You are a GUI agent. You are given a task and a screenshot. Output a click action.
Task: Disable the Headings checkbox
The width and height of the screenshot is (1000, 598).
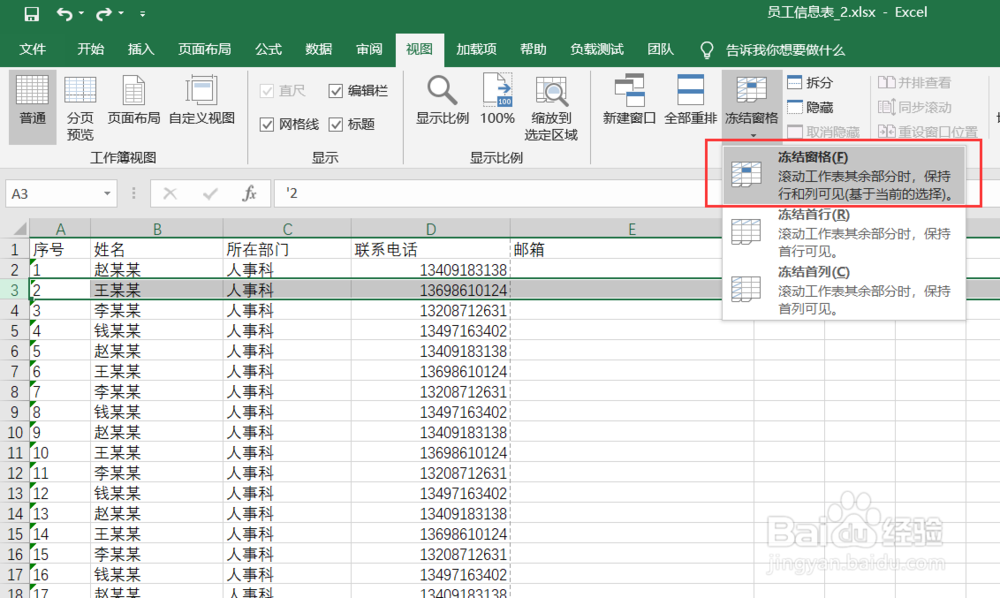(337, 124)
